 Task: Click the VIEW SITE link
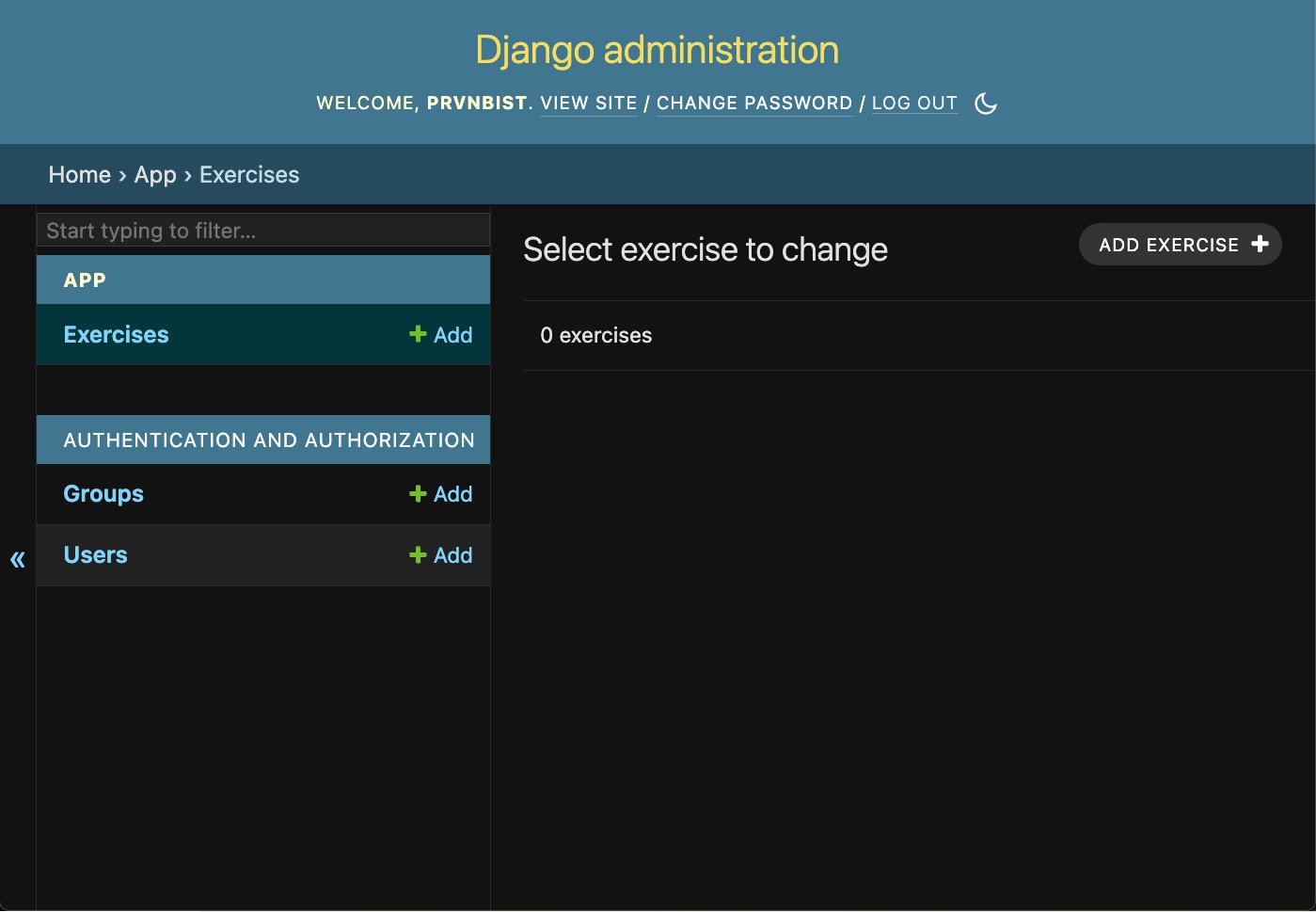[589, 104]
